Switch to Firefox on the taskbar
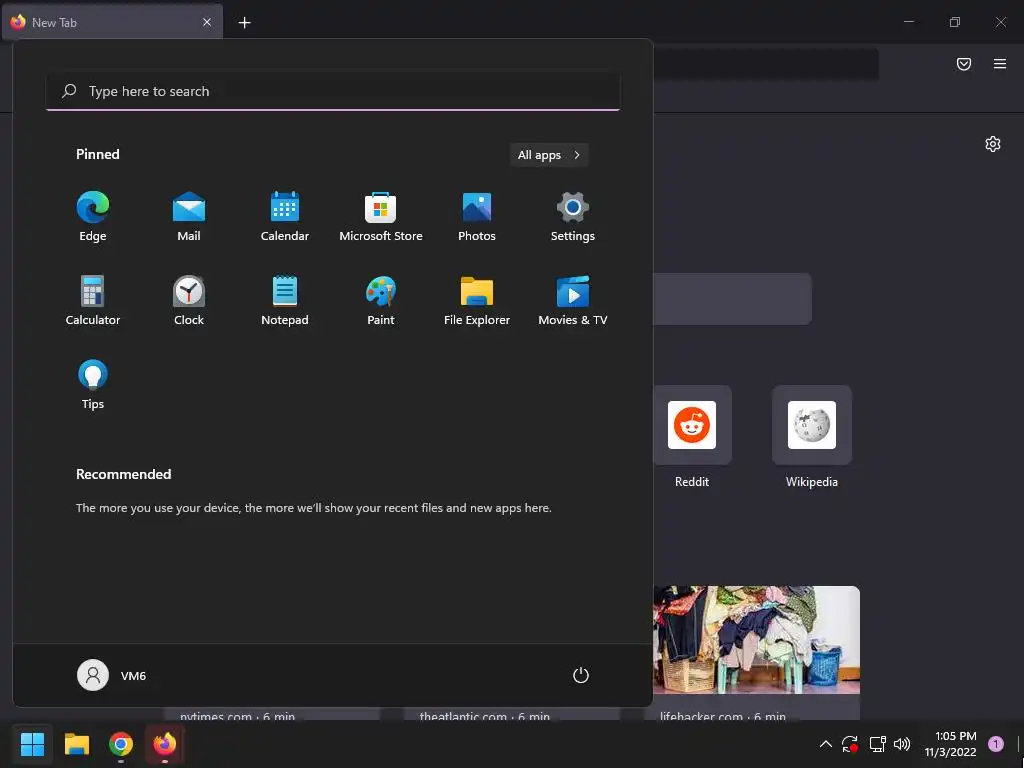 click(x=165, y=744)
